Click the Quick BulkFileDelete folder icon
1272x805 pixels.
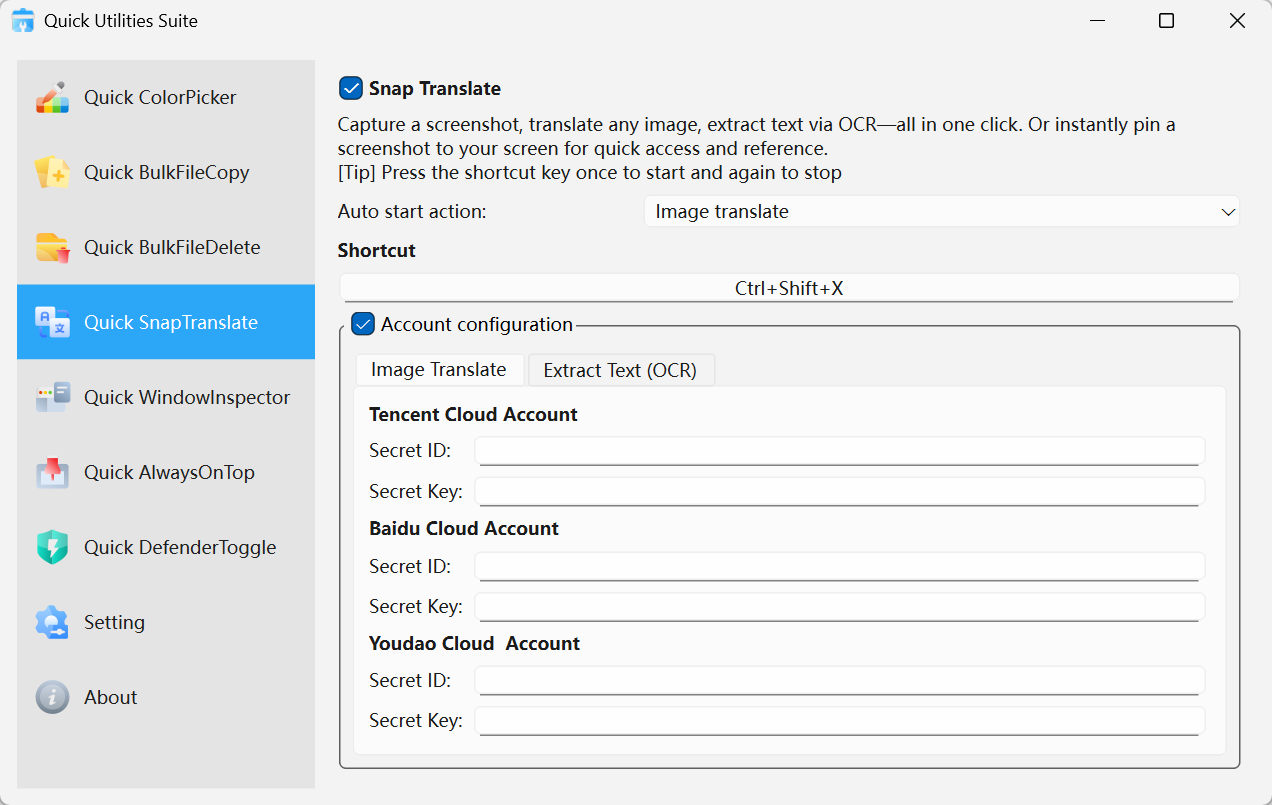52,247
